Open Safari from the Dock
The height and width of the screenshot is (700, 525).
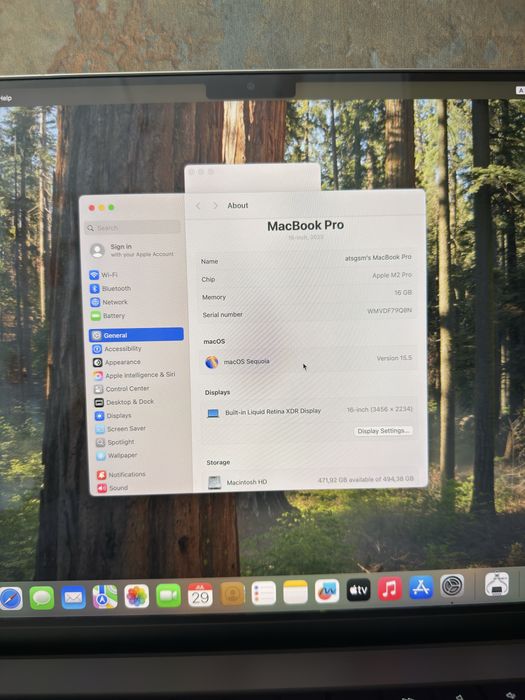coord(10,598)
